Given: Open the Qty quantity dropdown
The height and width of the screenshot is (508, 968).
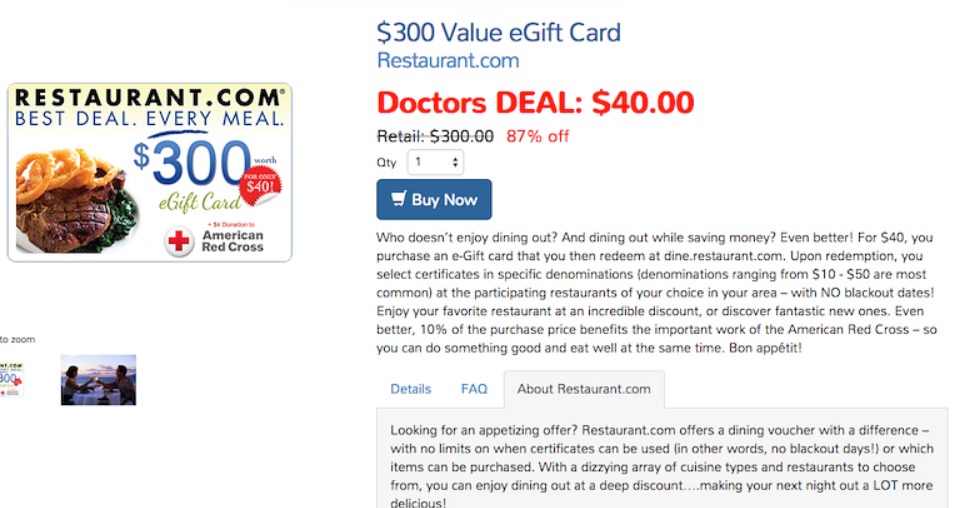Looking at the screenshot, I should pos(435,162).
